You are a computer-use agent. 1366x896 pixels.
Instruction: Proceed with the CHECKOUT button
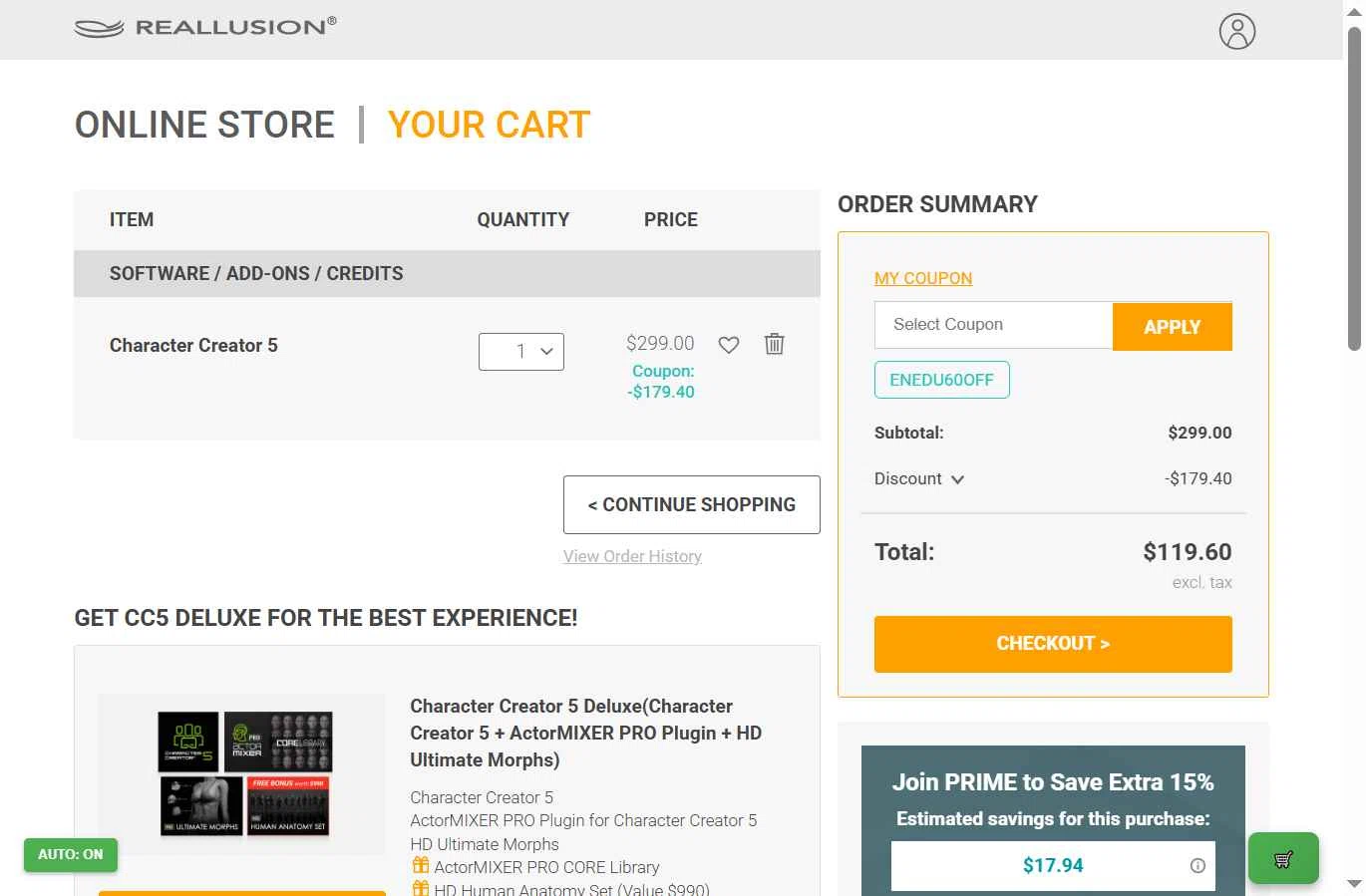(1053, 644)
